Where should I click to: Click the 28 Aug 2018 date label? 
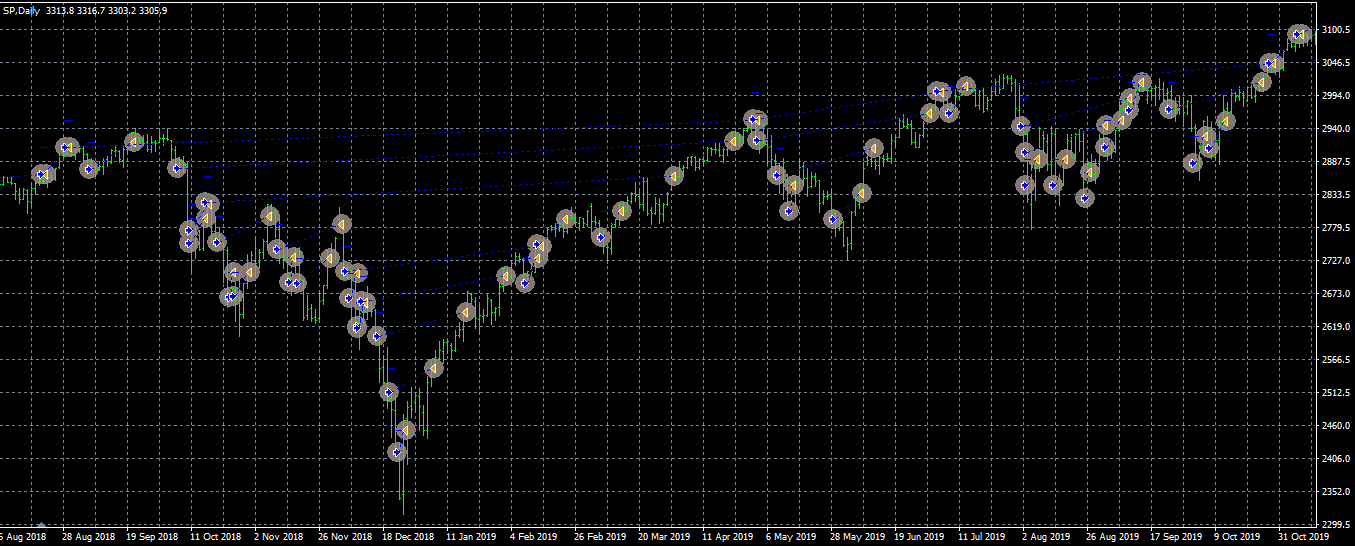(88, 538)
